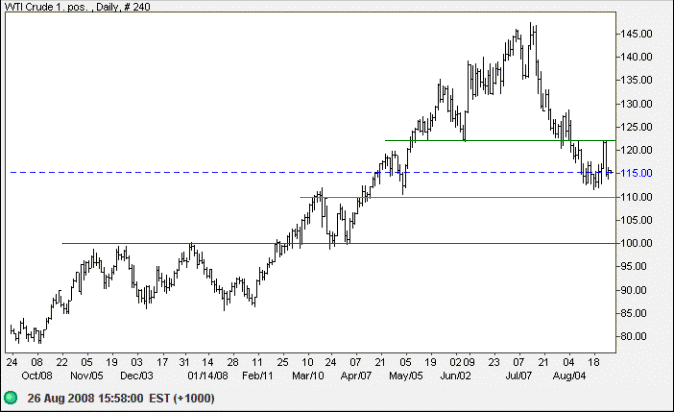Screen dimensions: 674x412
Task: Click the 135.00 price axis label
Action: pos(637,80)
